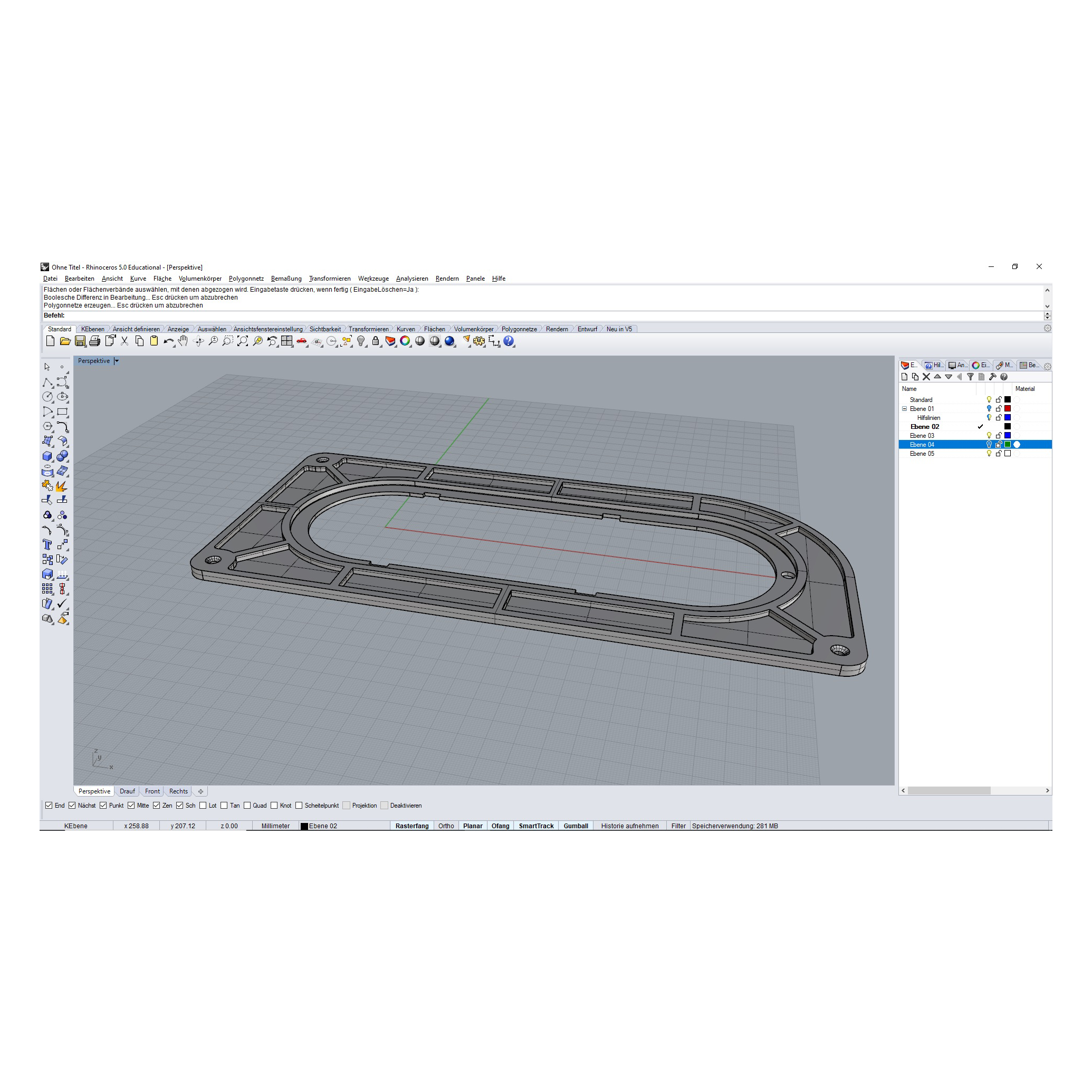Select the Text tool in left sidebar
The width and height of the screenshot is (1092, 1092).
(47, 544)
